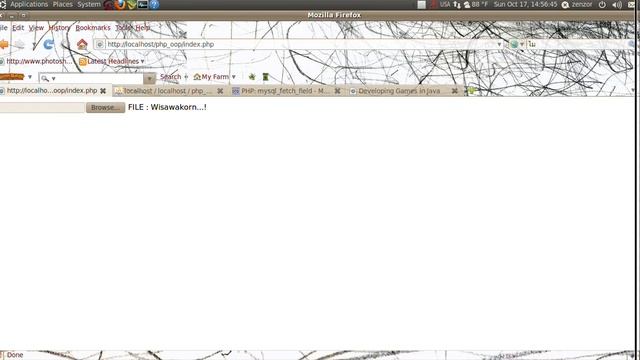
Task: Click the green plant toolbar icon
Action: point(252,77)
